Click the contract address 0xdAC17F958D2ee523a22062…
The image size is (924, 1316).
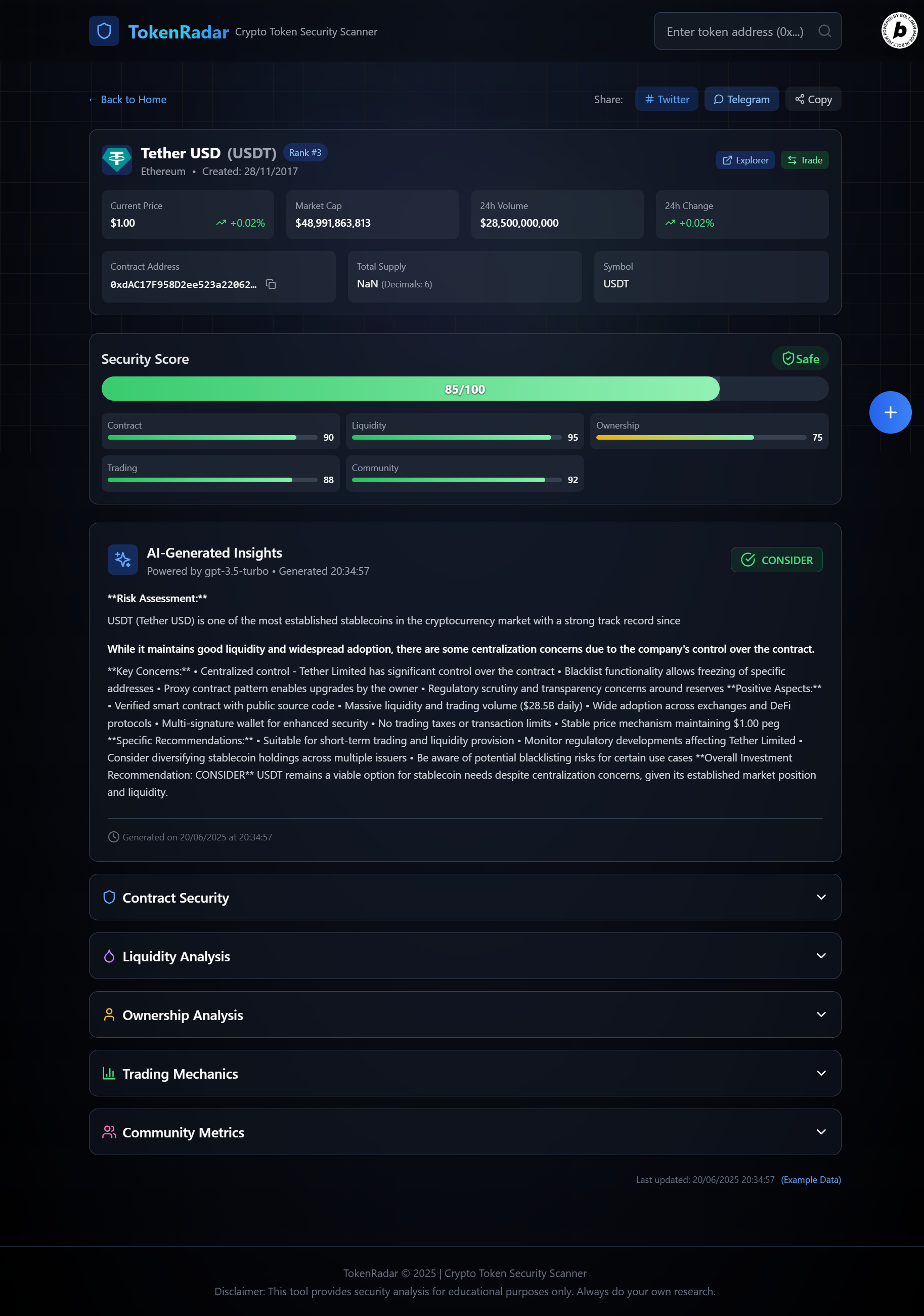pyautogui.click(x=183, y=284)
